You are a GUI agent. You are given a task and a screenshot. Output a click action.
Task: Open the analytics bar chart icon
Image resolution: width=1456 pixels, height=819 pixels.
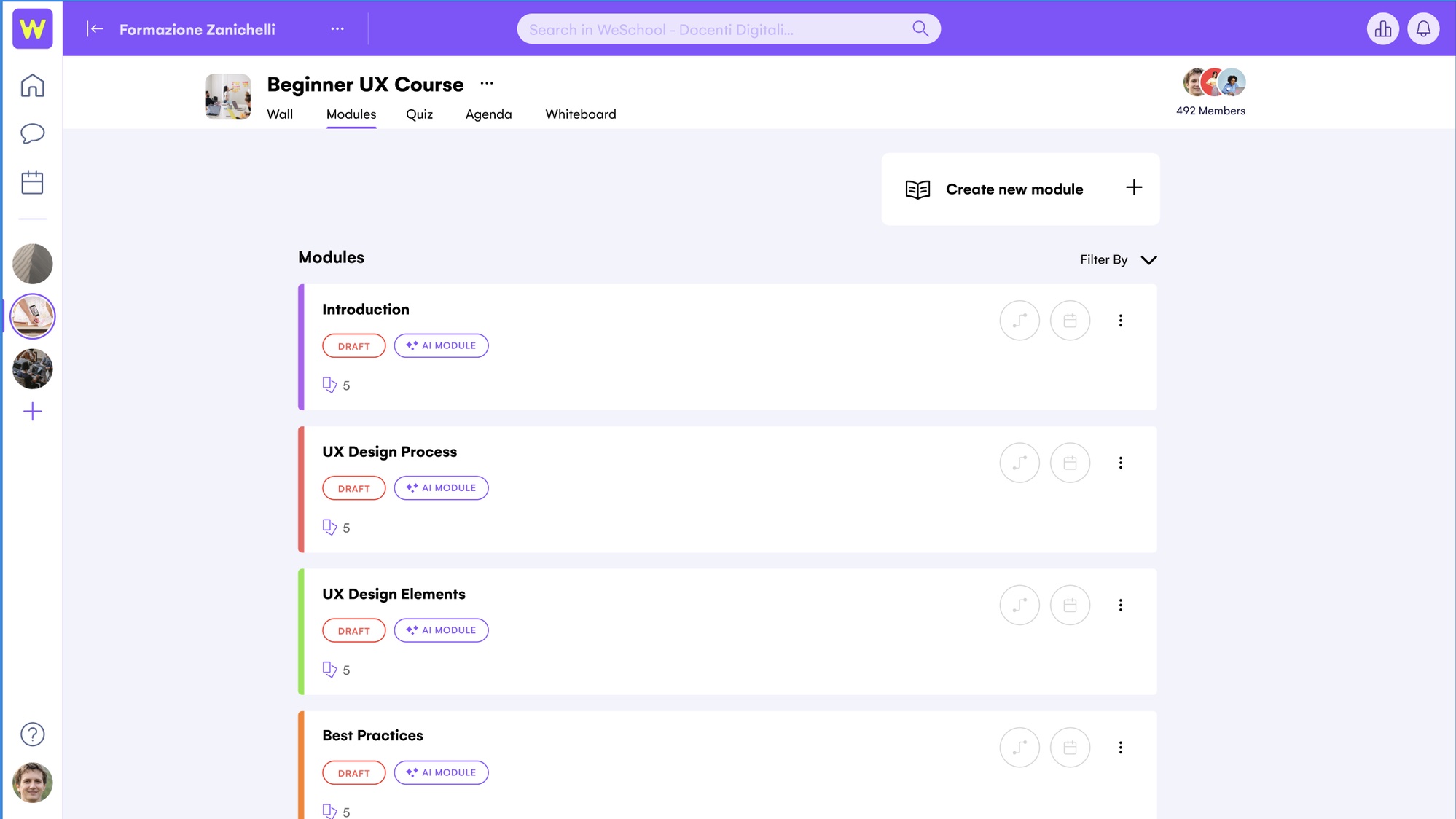[x=1382, y=28]
